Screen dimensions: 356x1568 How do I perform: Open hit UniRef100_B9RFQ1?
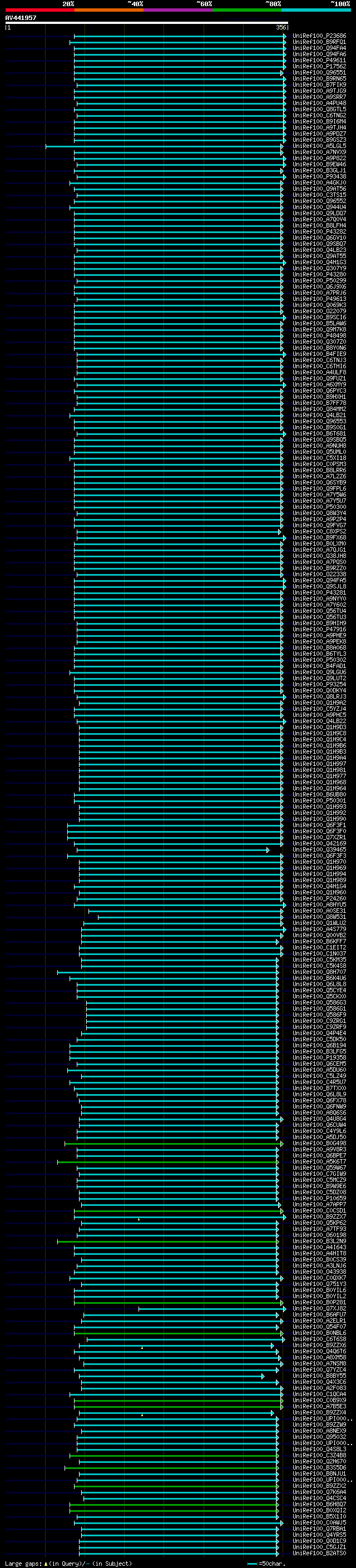pyautogui.click(x=319, y=42)
